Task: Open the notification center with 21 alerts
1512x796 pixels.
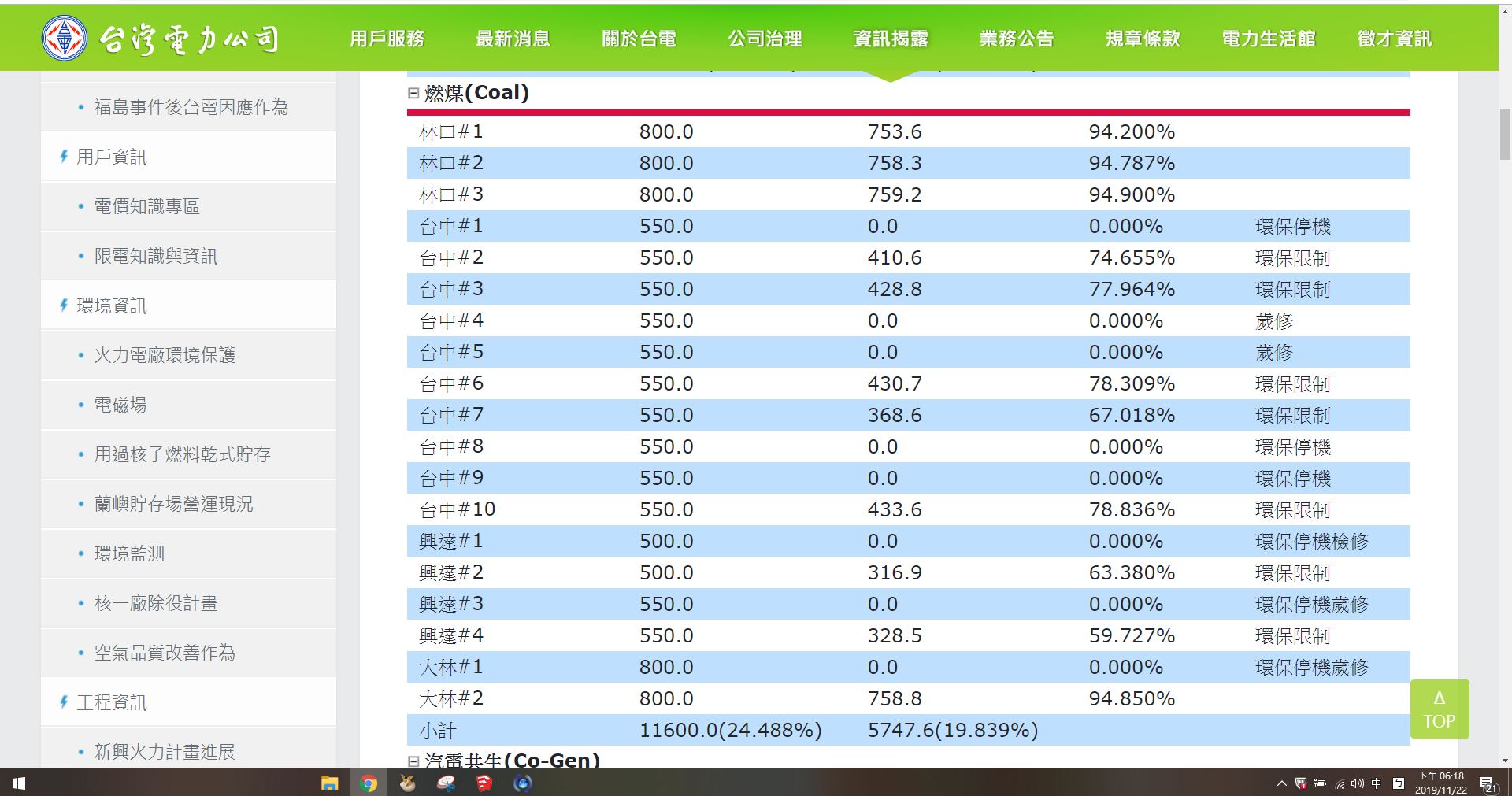Action: click(x=1489, y=784)
